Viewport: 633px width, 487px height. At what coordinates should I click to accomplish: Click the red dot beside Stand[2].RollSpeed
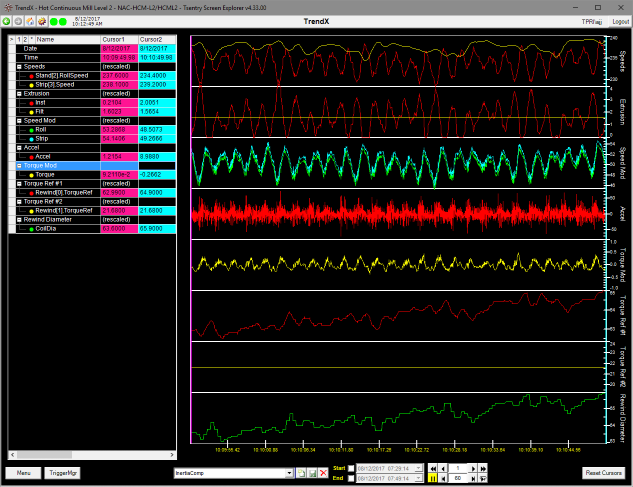click(x=31, y=76)
